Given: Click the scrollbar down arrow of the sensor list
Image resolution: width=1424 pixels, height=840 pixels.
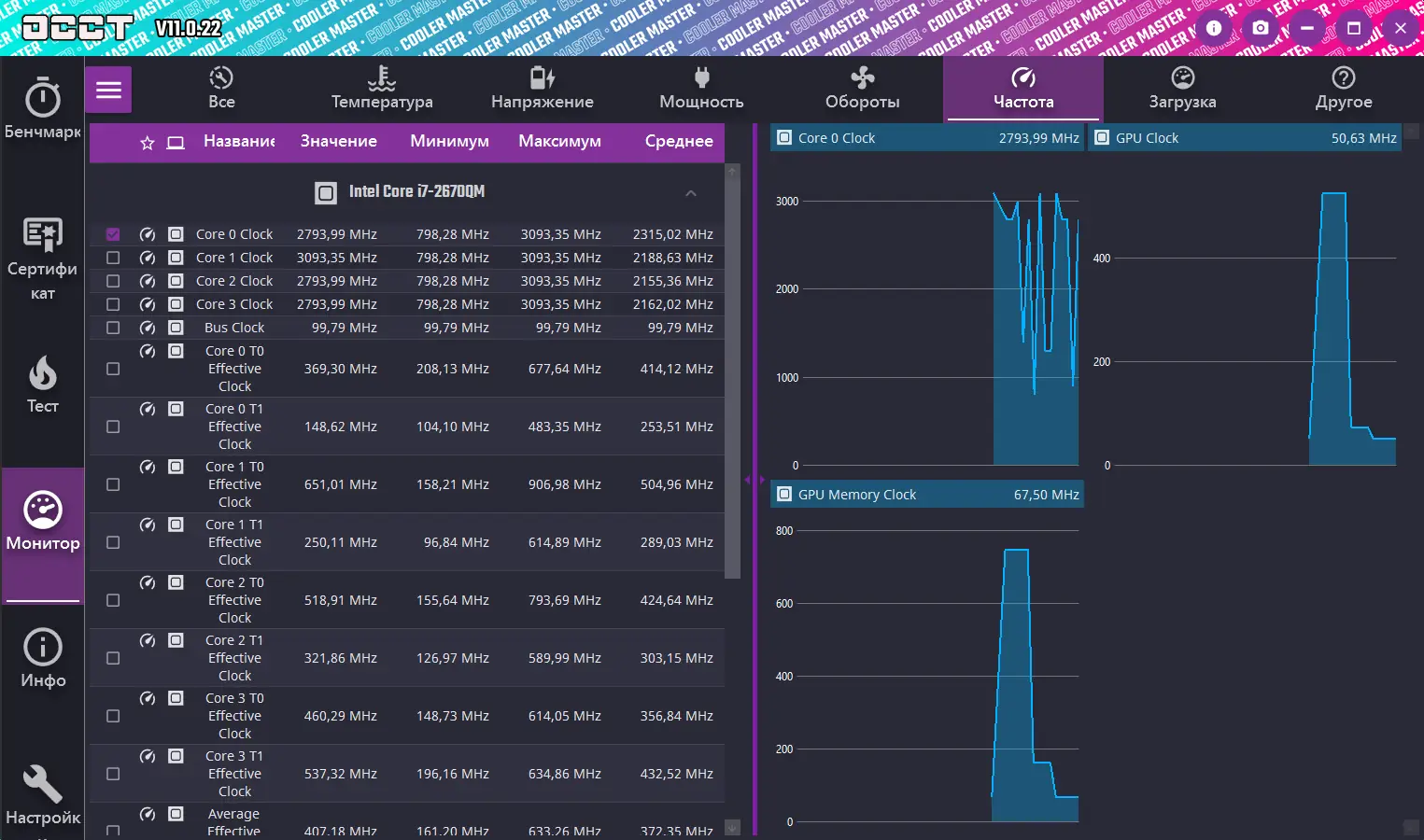Looking at the screenshot, I should point(732,827).
